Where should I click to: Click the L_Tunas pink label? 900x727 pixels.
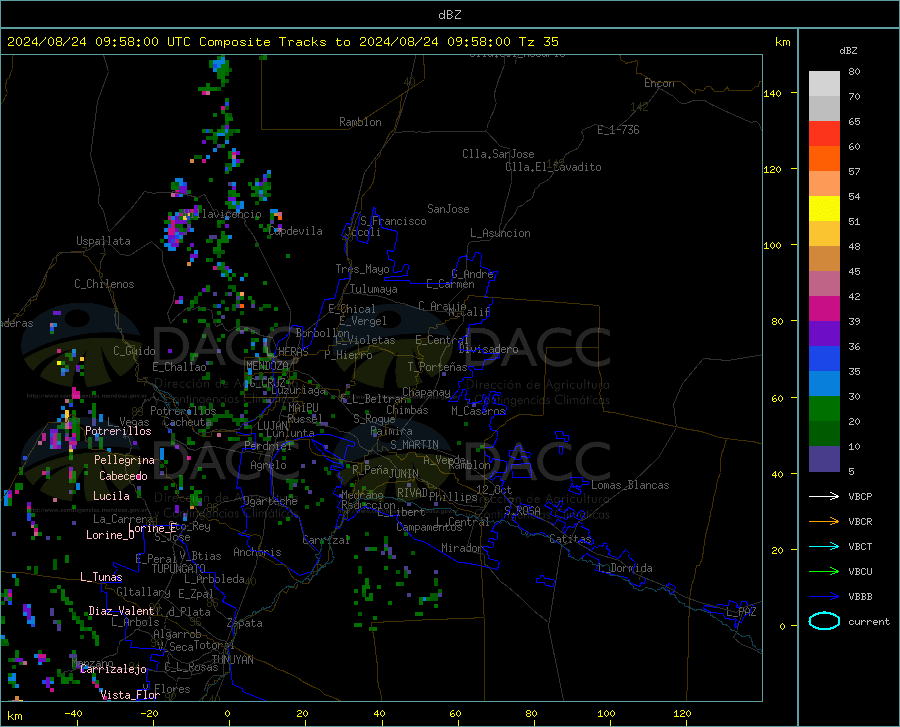[101, 577]
